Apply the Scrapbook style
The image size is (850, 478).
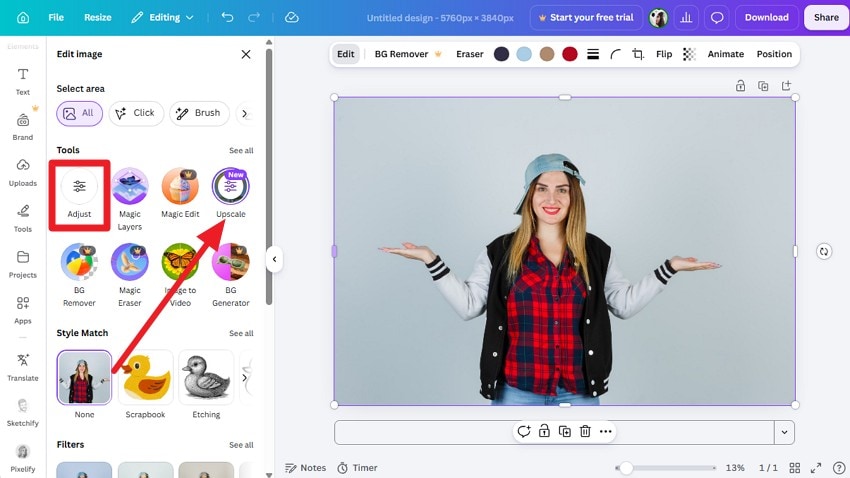(x=145, y=377)
